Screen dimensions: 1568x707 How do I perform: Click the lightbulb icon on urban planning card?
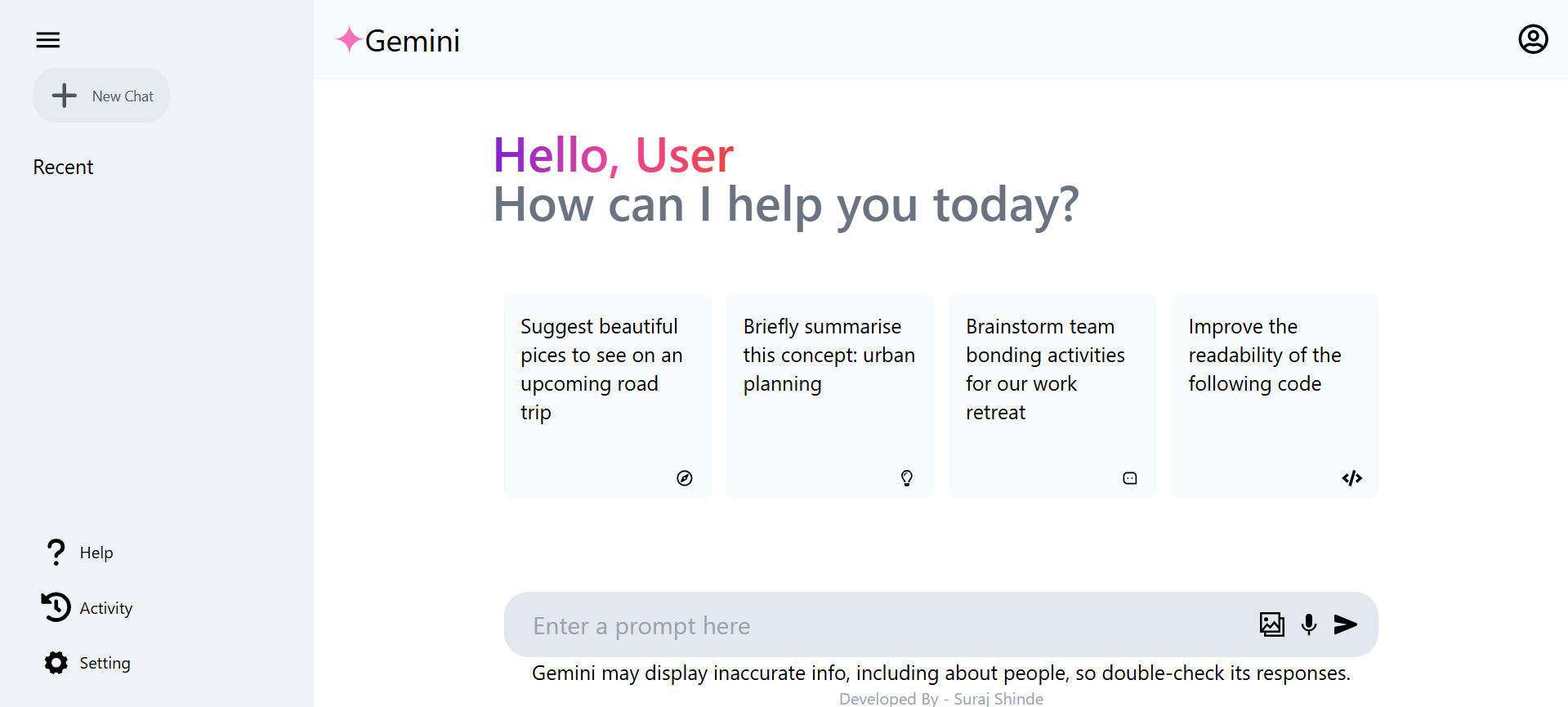coord(907,478)
